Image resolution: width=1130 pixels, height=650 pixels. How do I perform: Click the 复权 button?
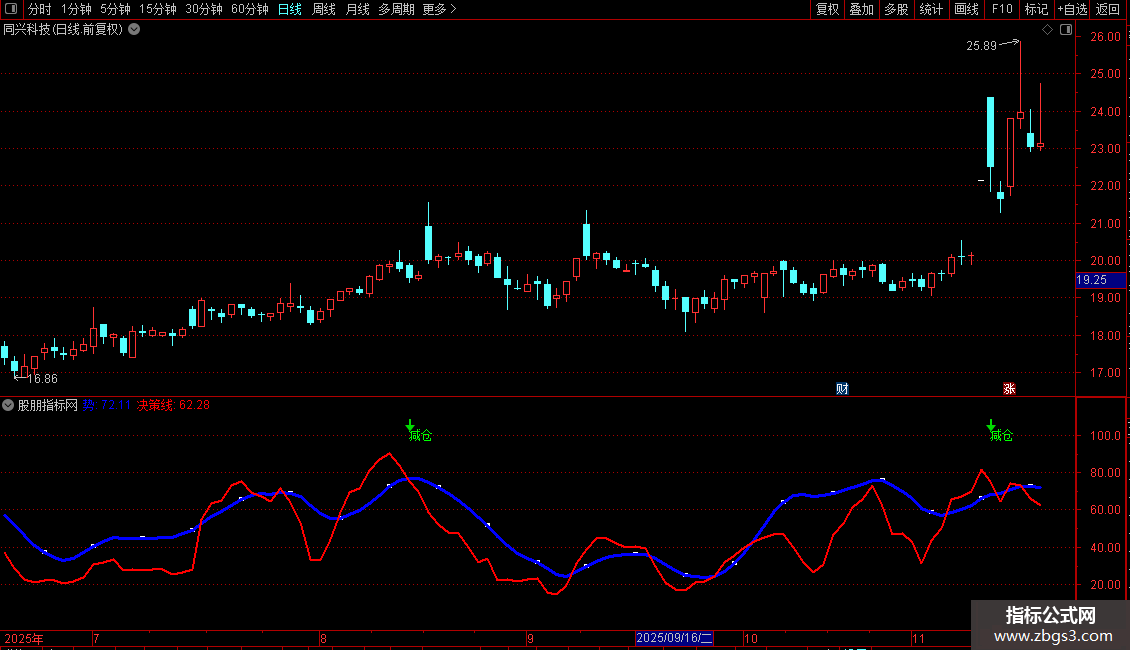827,9
